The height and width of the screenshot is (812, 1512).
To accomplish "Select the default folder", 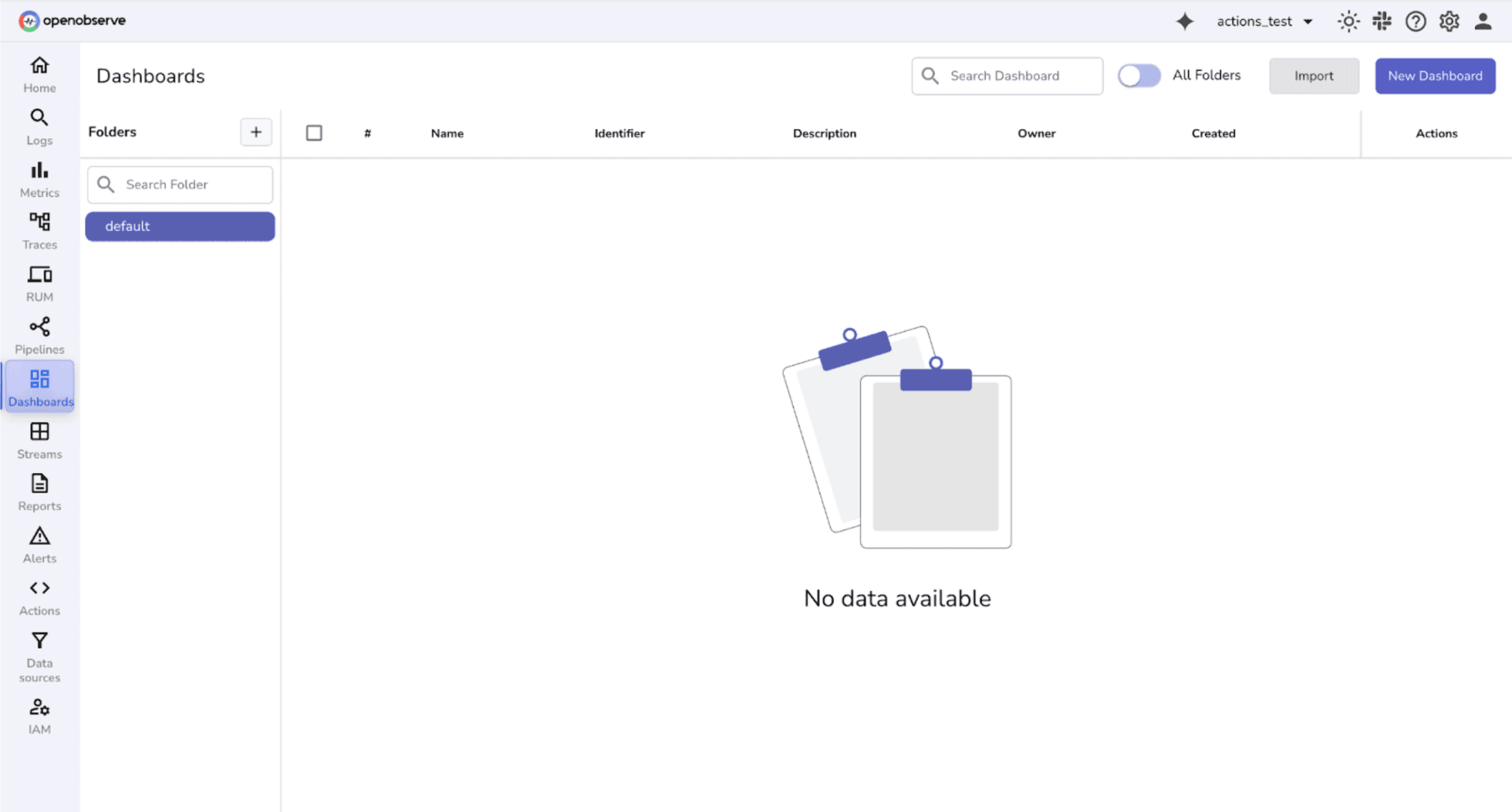I will click(x=179, y=226).
